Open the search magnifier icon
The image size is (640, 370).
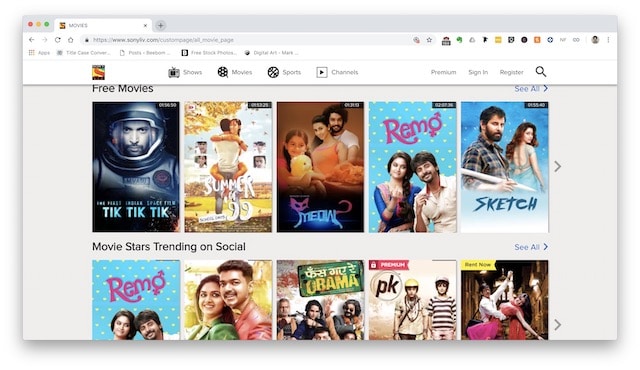[x=541, y=72]
